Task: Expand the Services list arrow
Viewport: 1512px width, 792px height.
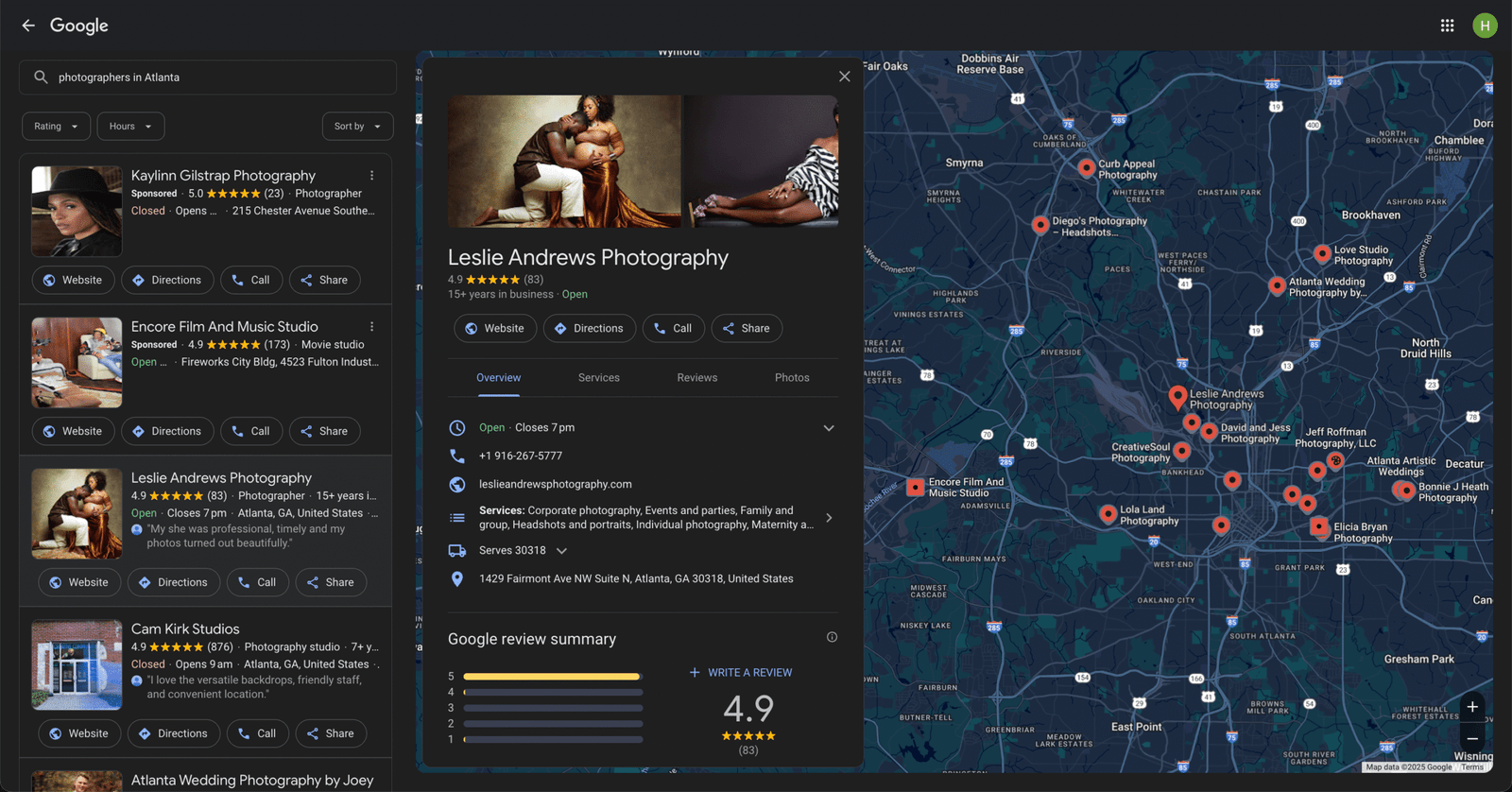Action: point(829,518)
